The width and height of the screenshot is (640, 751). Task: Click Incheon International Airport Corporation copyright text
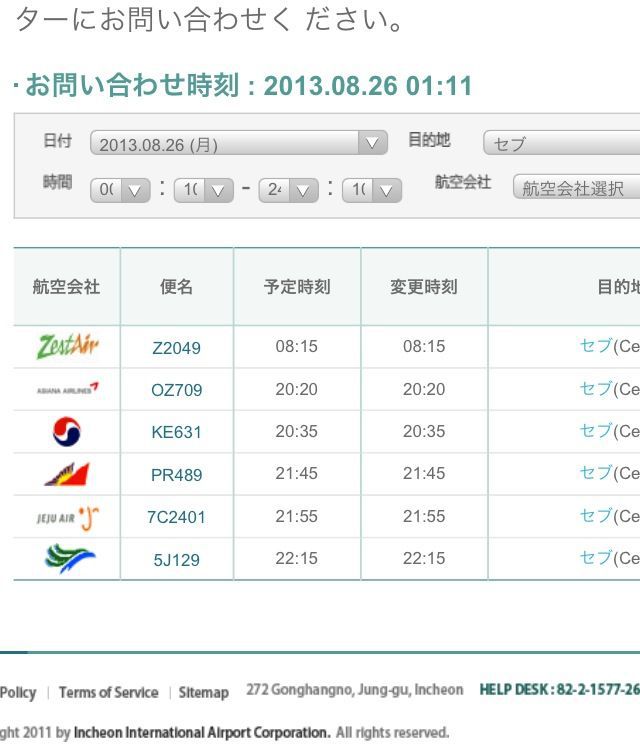pos(202,732)
